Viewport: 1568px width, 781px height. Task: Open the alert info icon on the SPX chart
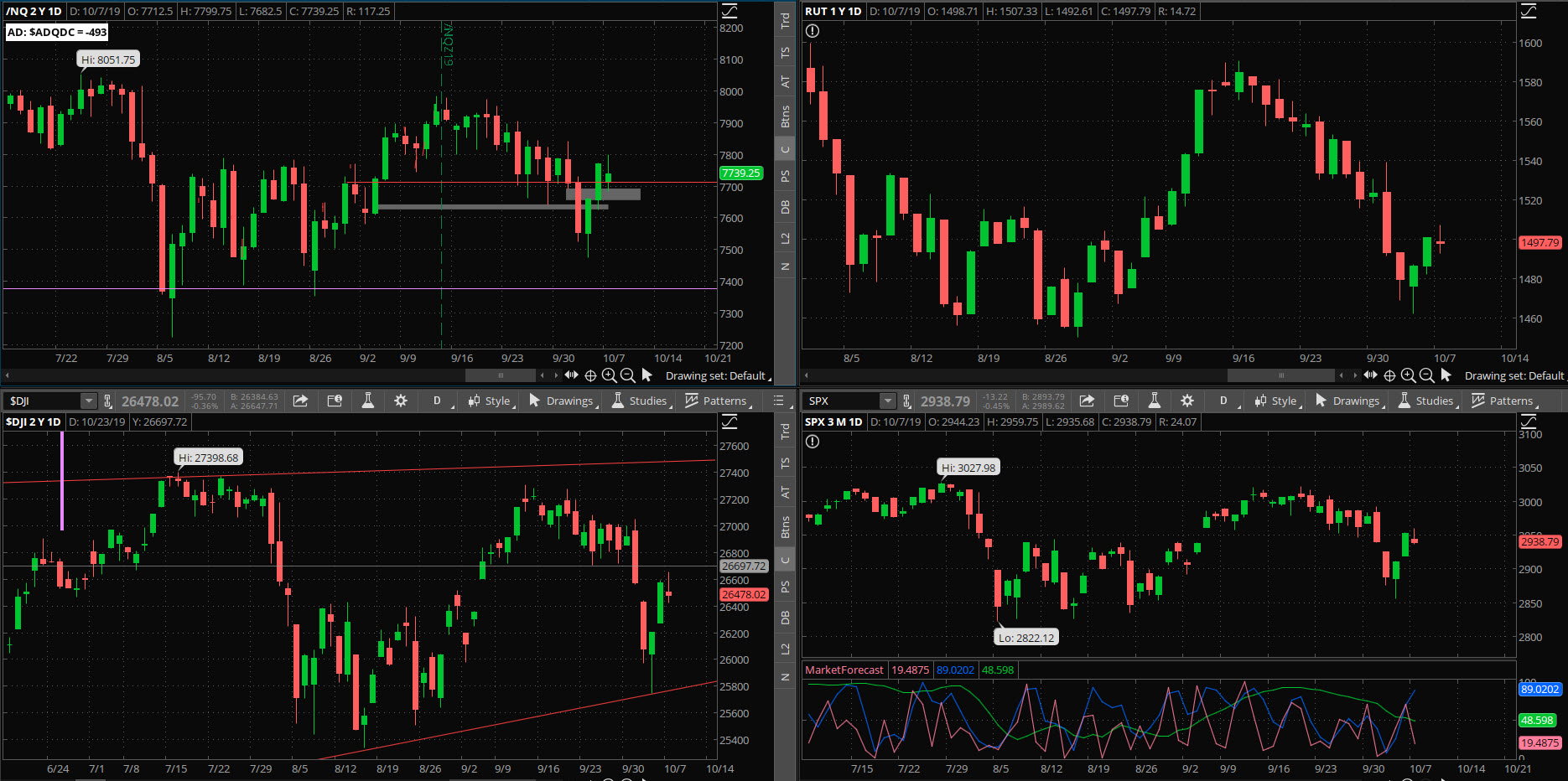812,442
